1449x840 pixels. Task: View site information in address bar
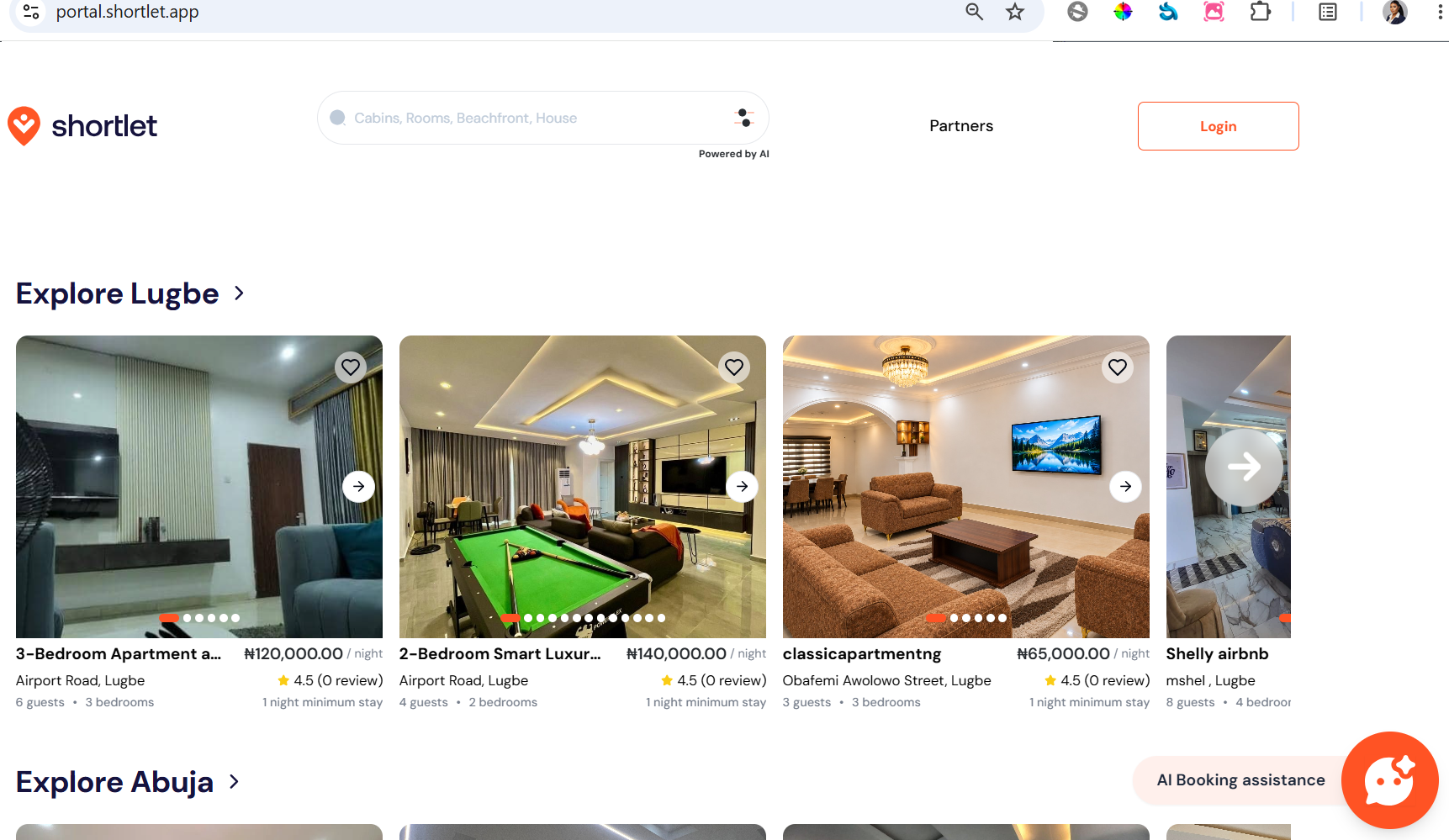(31, 12)
